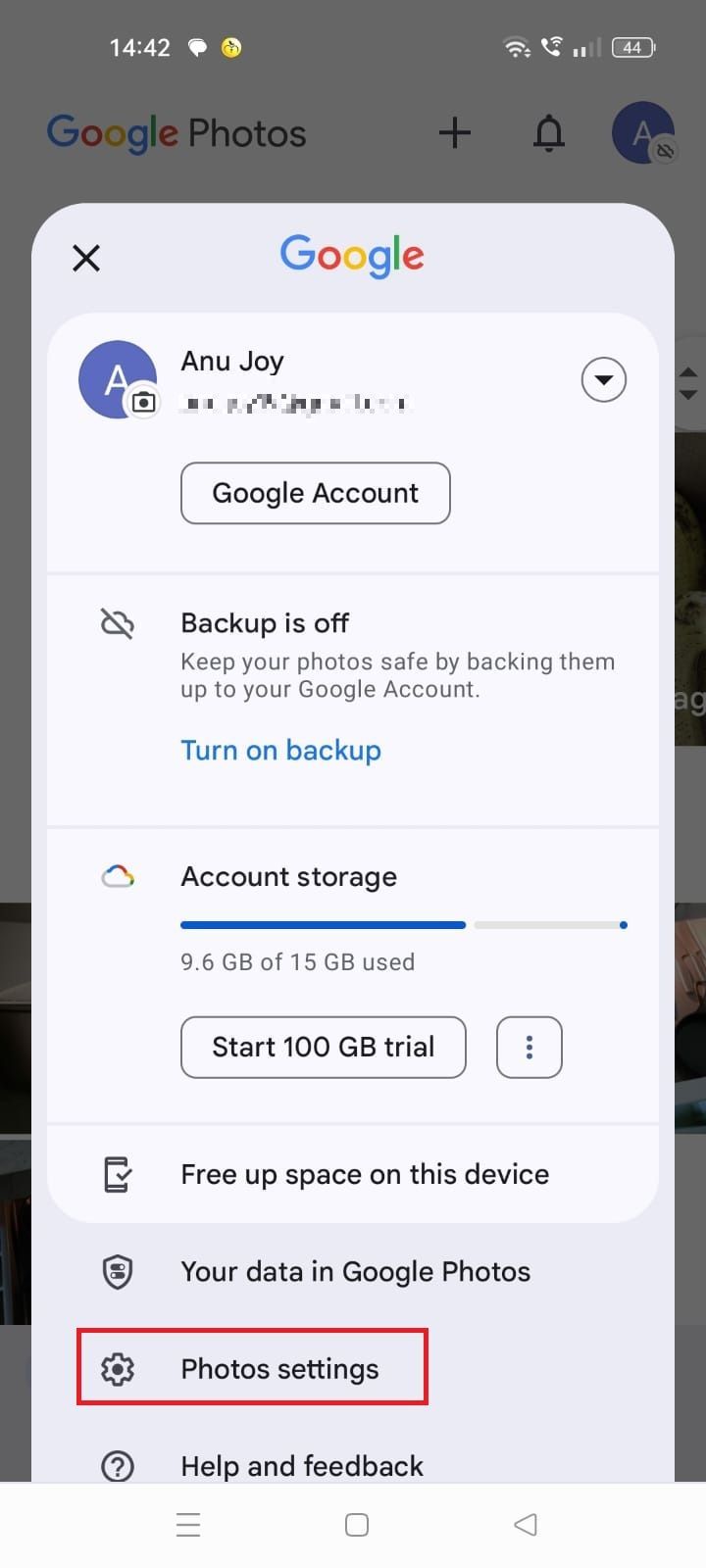The image size is (706, 1568).
Task: Expand the account switcher chevron
Action: pos(603,379)
